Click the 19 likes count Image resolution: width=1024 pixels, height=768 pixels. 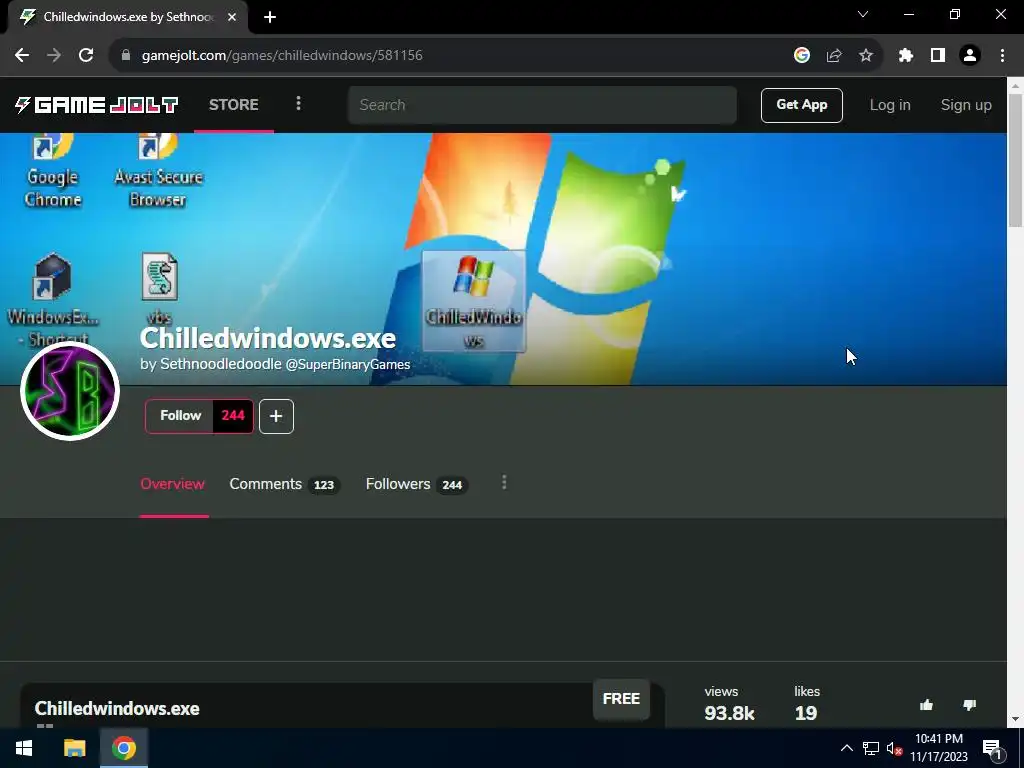[x=806, y=713]
